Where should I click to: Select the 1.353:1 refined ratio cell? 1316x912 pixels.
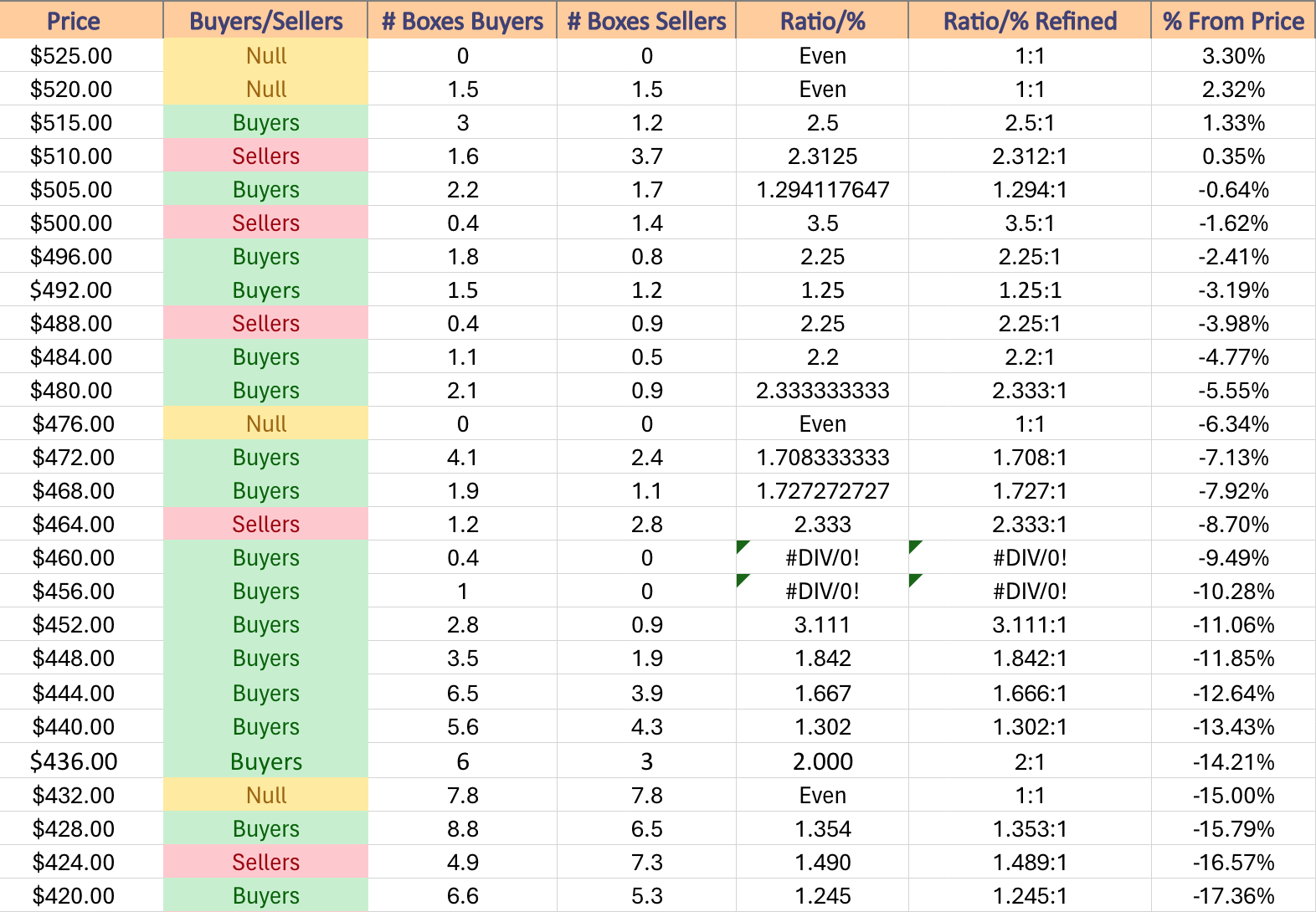point(1030,829)
